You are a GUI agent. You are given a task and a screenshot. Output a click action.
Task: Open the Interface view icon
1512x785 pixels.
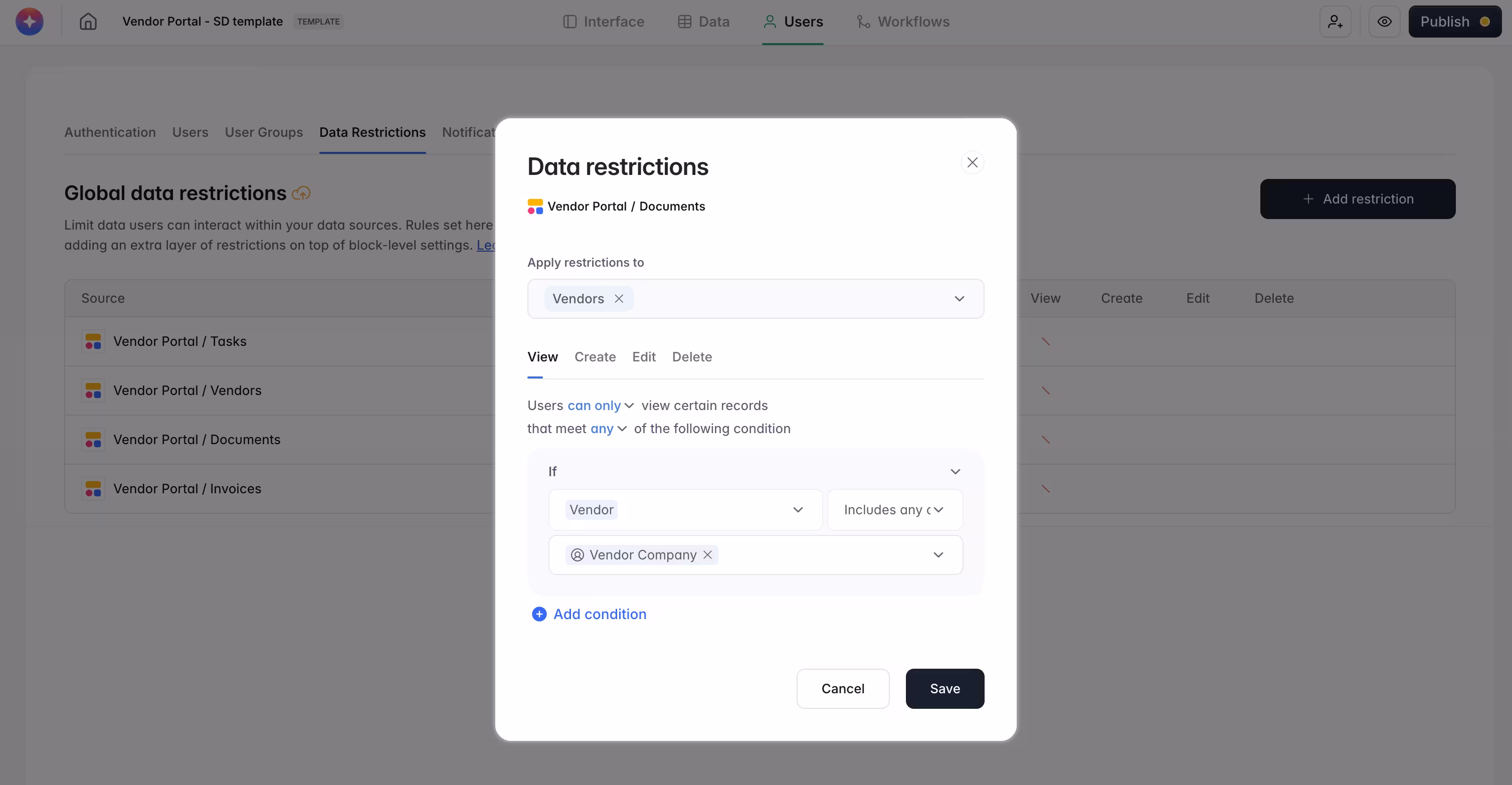tap(570, 21)
